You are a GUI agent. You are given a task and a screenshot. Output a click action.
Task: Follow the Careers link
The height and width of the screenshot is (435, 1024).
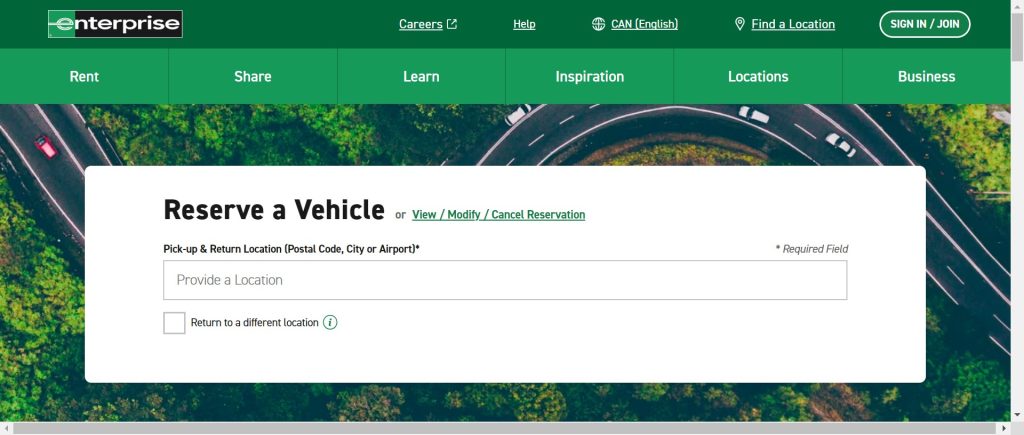[420, 24]
